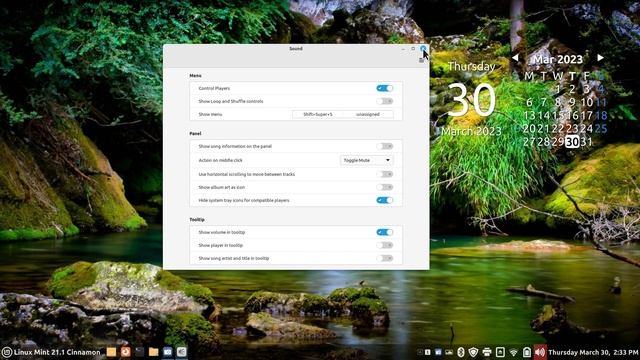
Task: Launch the orange app in panel
Action: [x=126, y=352]
